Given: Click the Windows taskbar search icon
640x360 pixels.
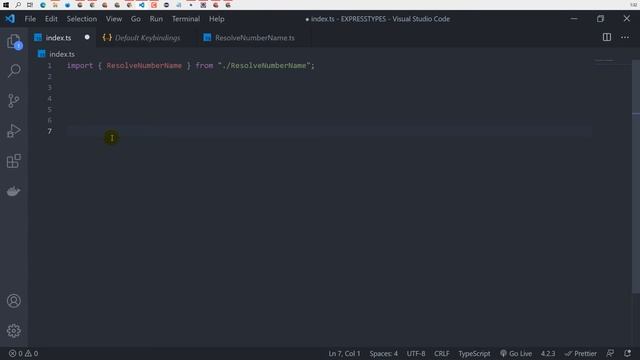Looking at the screenshot, I should coord(18,5).
